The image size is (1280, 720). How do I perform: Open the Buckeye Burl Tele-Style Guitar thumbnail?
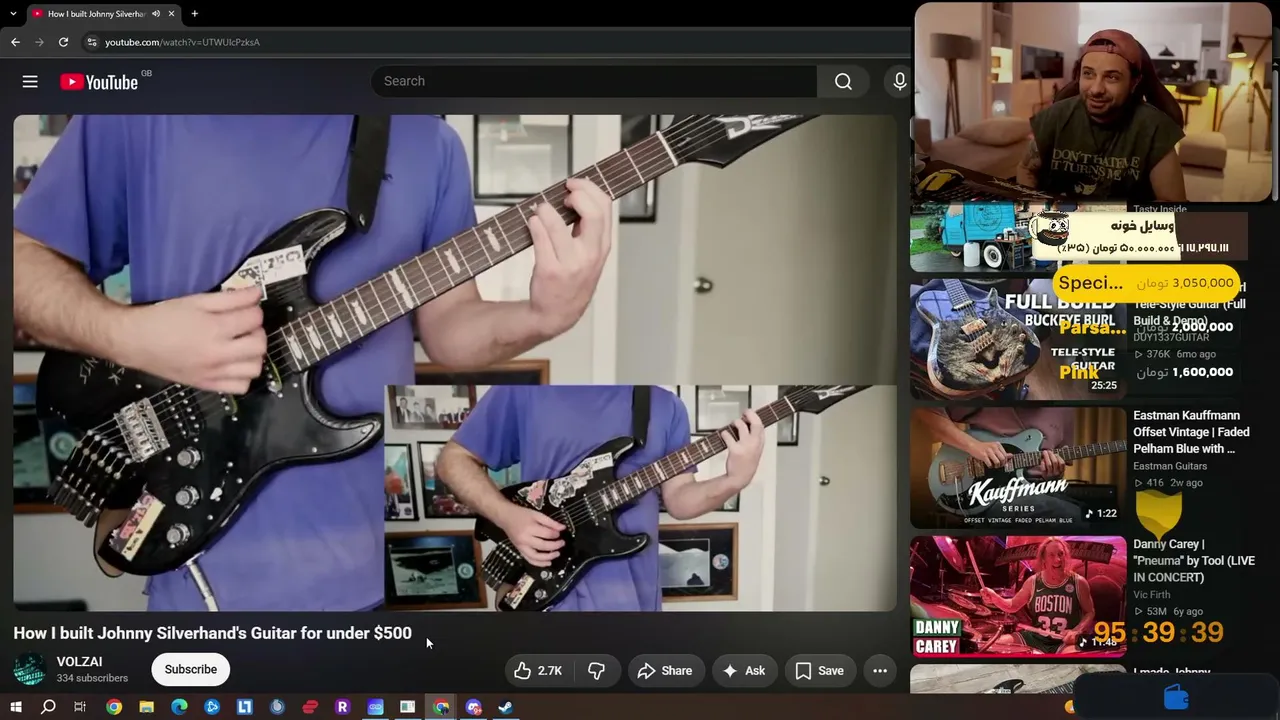coord(1018,339)
